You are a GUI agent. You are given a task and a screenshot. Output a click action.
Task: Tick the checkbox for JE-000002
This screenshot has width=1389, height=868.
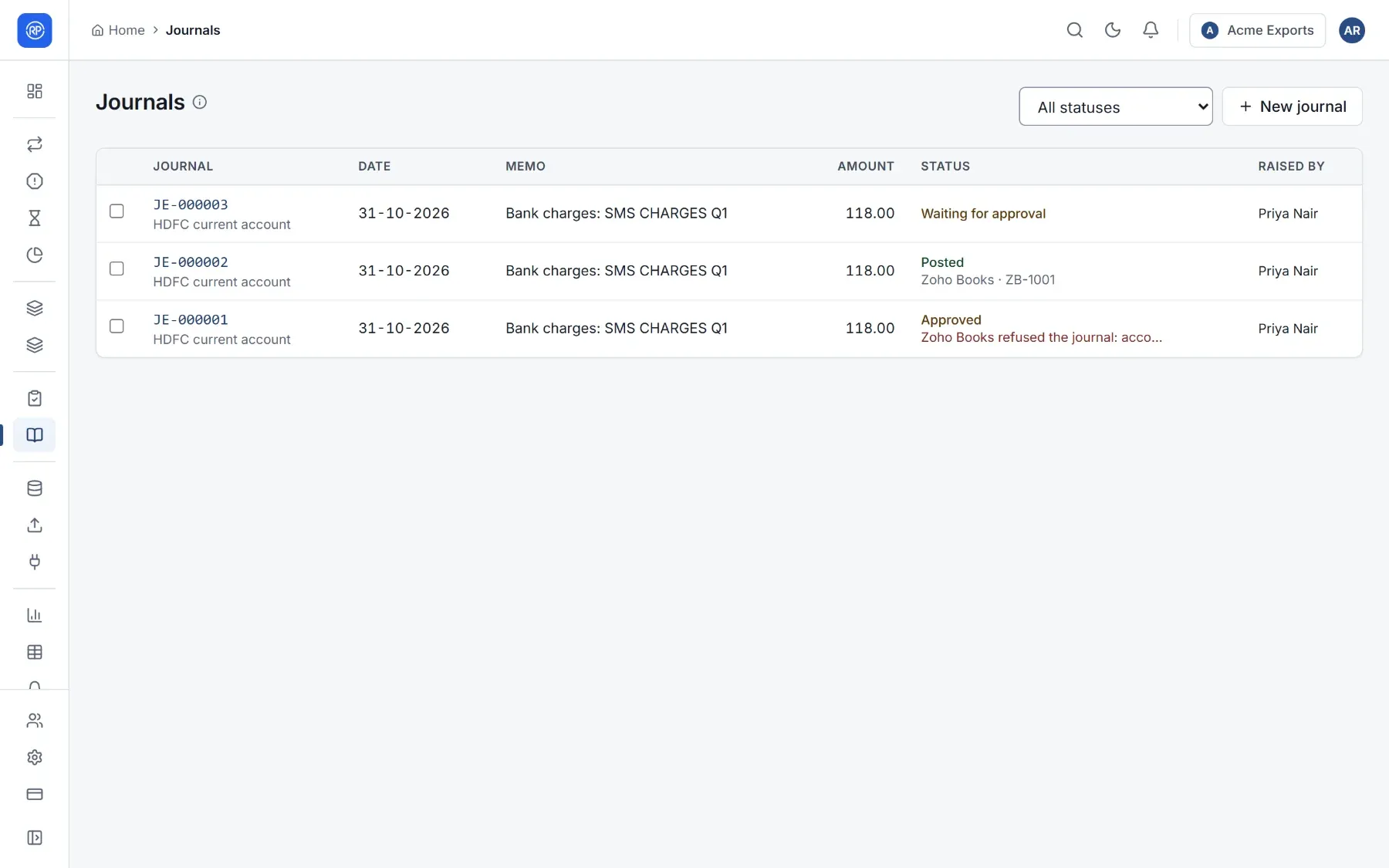point(117,269)
